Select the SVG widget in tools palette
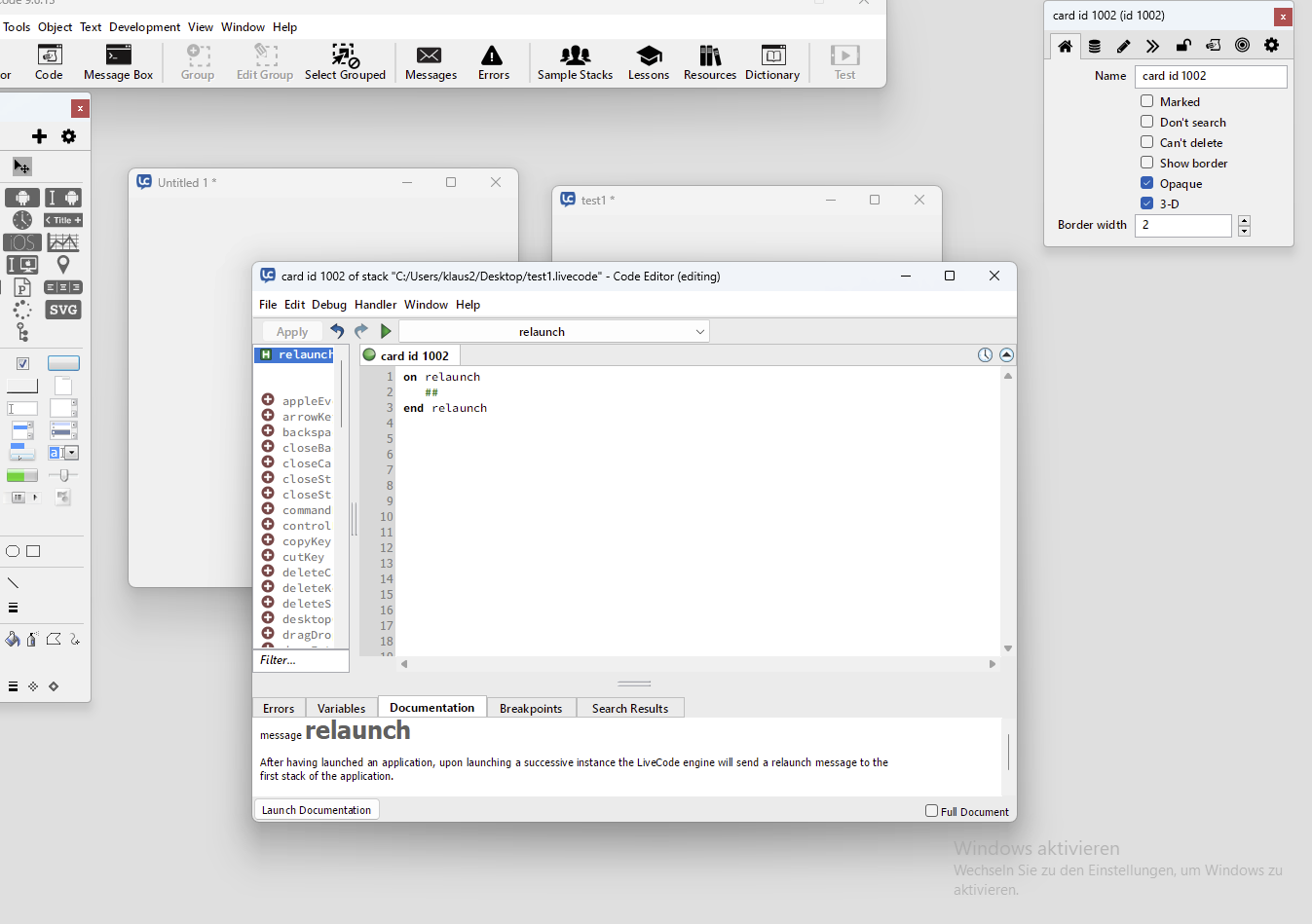The height and width of the screenshot is (924, 1312). (x=63, y=310)
